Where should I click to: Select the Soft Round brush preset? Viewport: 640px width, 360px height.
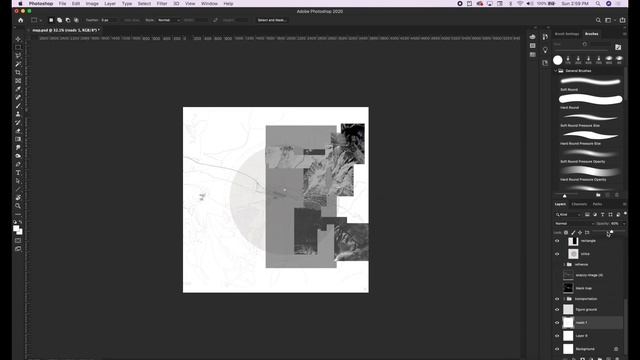pyautogui.click(x=590, y=83)
